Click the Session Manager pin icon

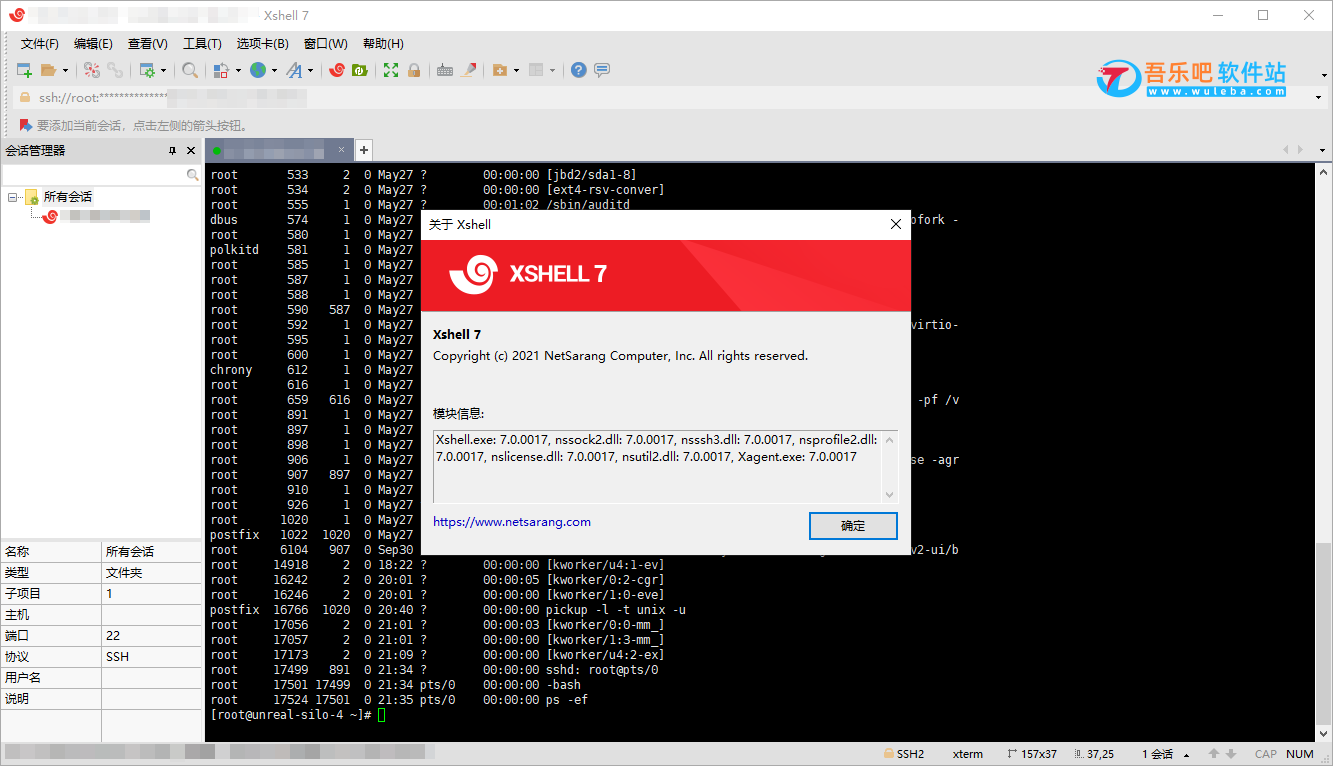(172, 150)
